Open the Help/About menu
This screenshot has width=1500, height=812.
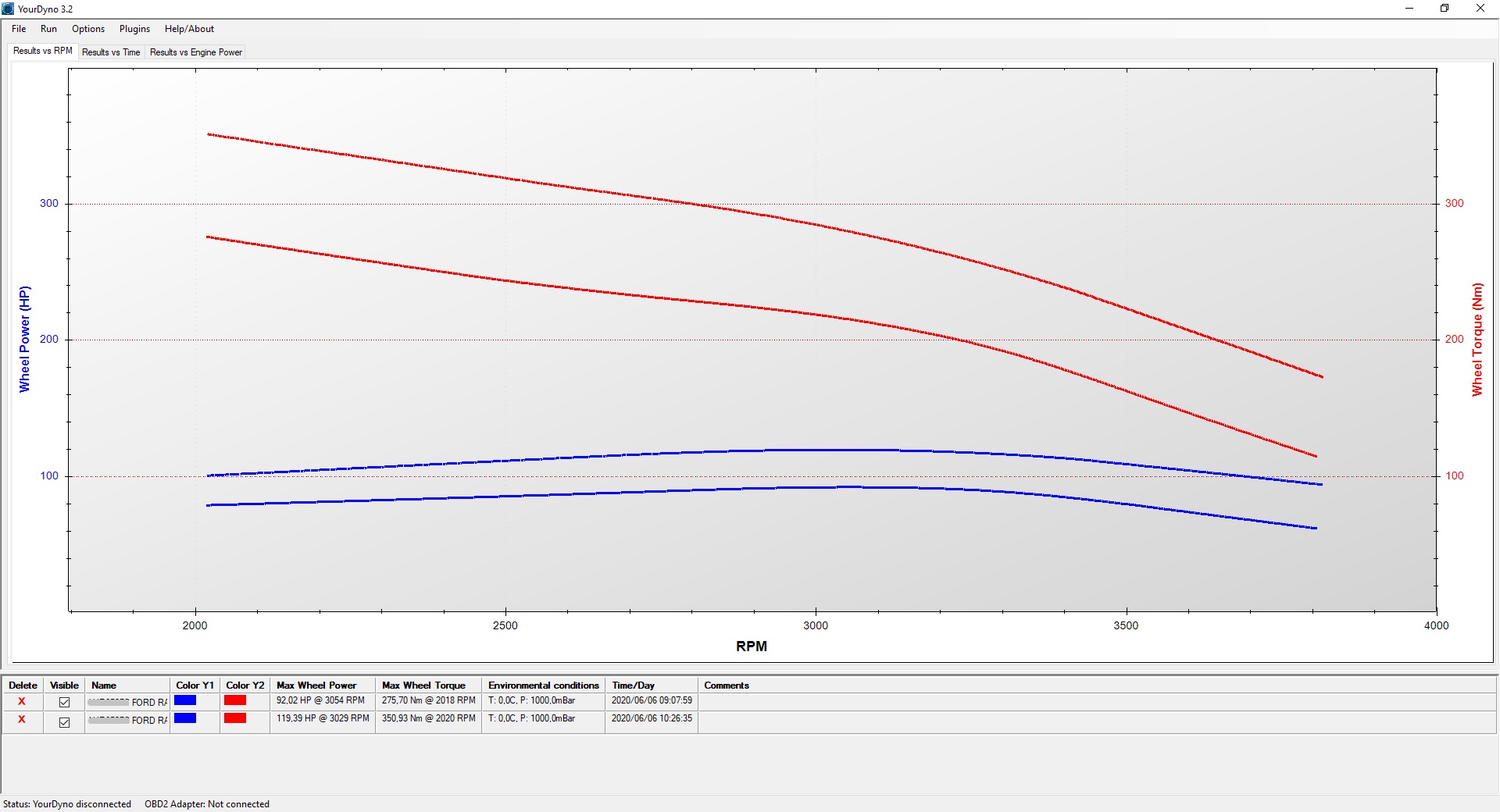click(x=189, y=29)
